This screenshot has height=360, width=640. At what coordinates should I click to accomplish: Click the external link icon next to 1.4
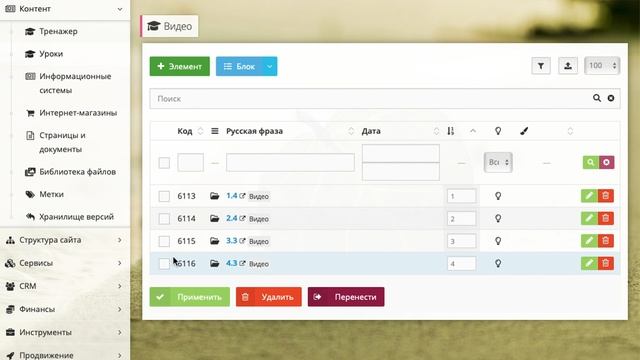[242, 196]
